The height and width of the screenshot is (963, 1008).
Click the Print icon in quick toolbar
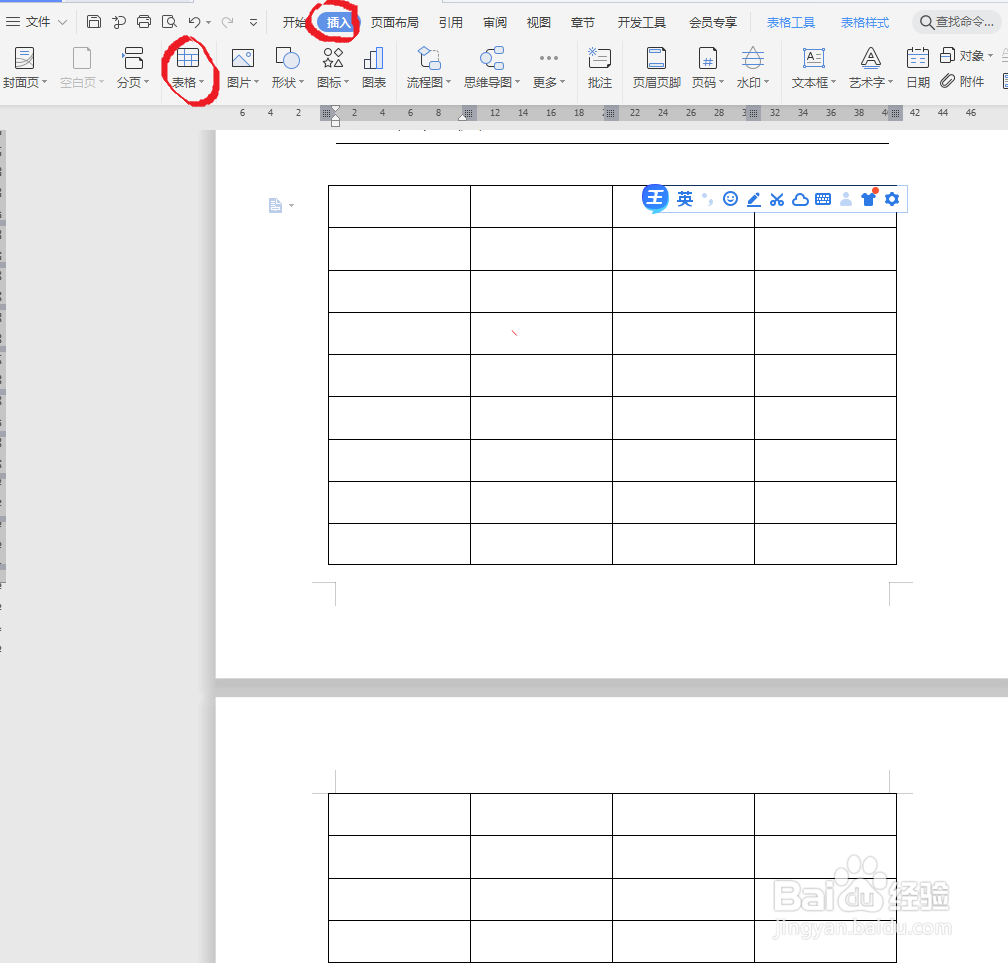click(x=144, y=22)
